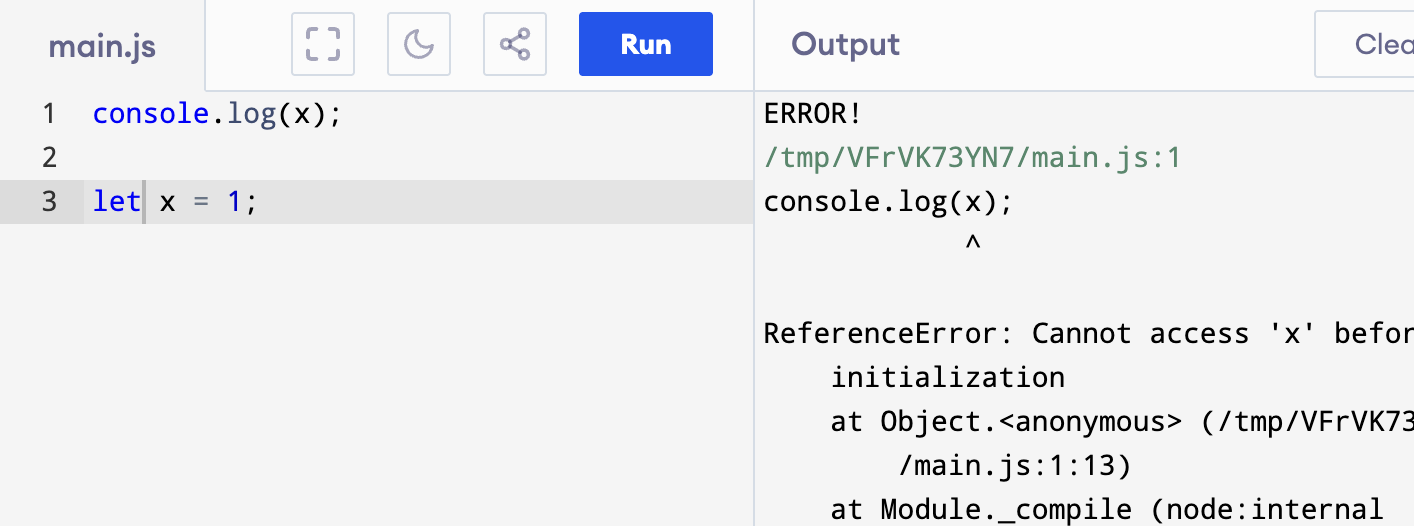The width and height of the screenshot is (1414, 526).
Task: Click the green /tmp main.js:1 path in output
Action: (973, 158)
